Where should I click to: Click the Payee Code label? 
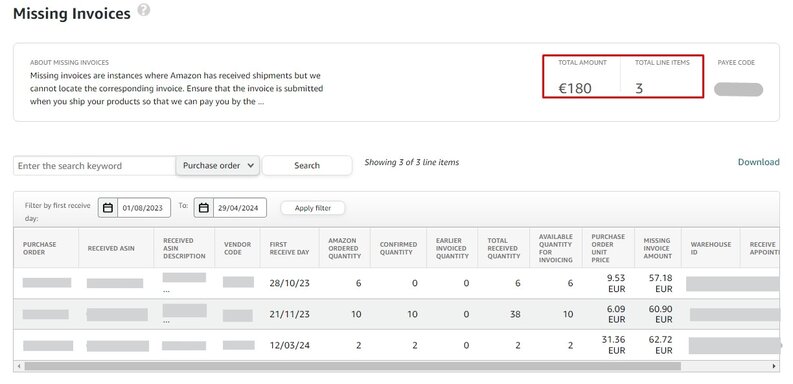pyautogui.click(x=736, y=63)
